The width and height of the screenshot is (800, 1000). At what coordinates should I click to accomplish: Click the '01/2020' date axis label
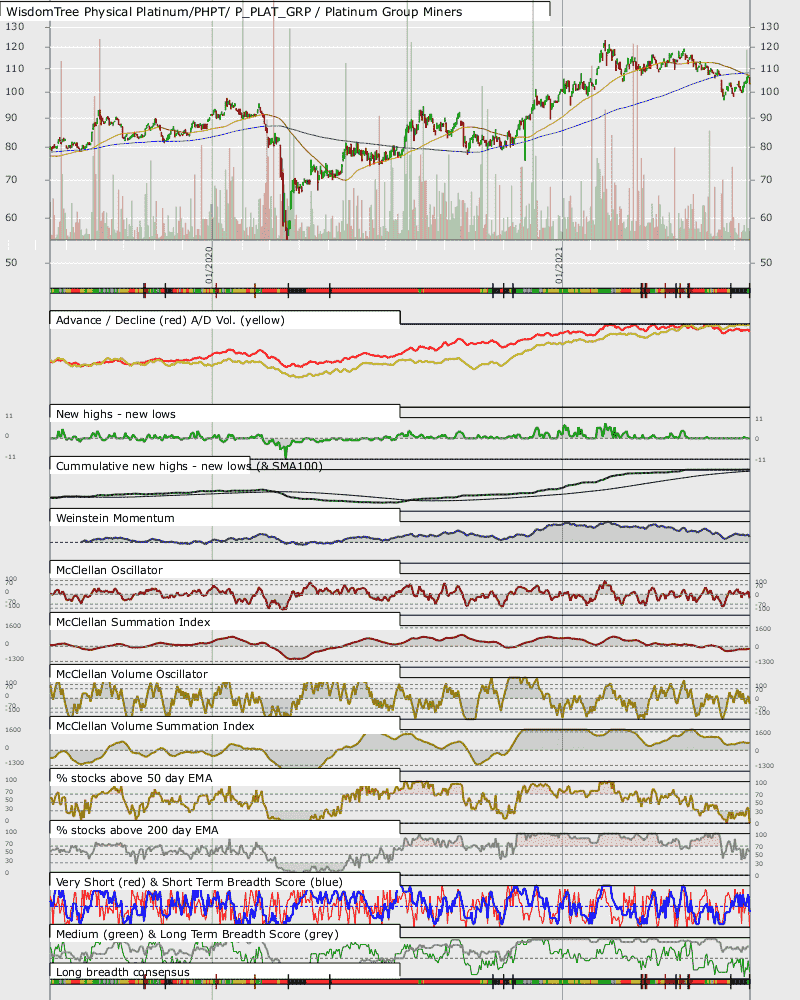pyautogui.click(x=209, y=265)
